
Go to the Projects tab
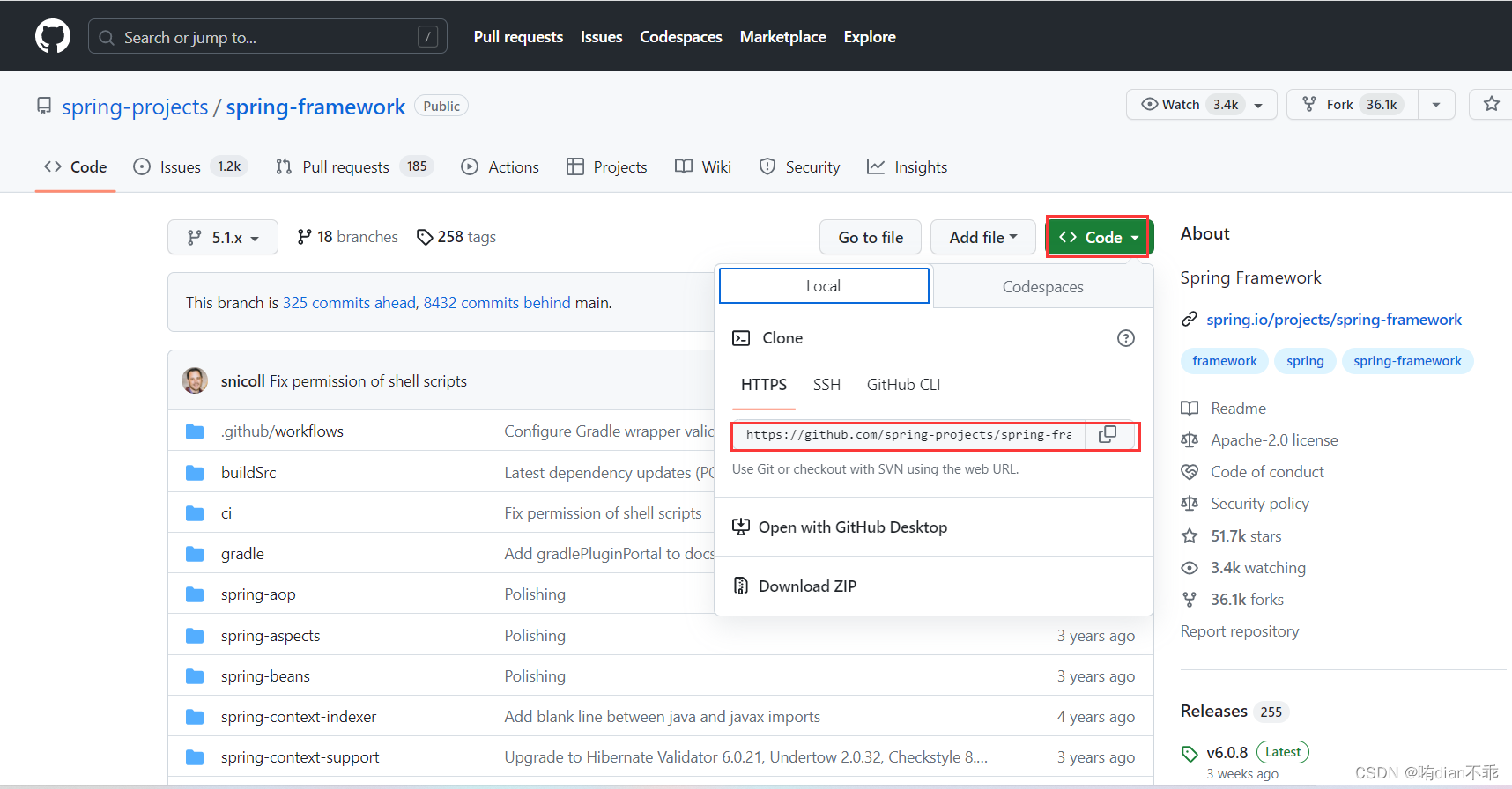[606, 166]
